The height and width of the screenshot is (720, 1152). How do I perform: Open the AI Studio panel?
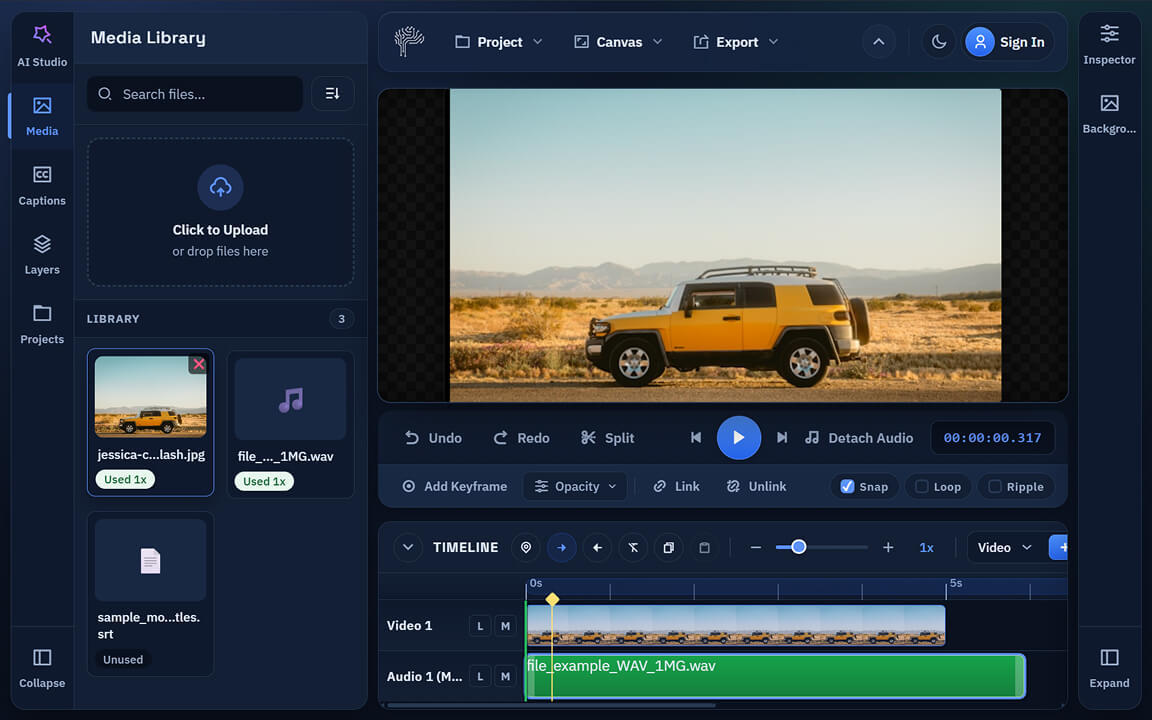coord(42,46)
